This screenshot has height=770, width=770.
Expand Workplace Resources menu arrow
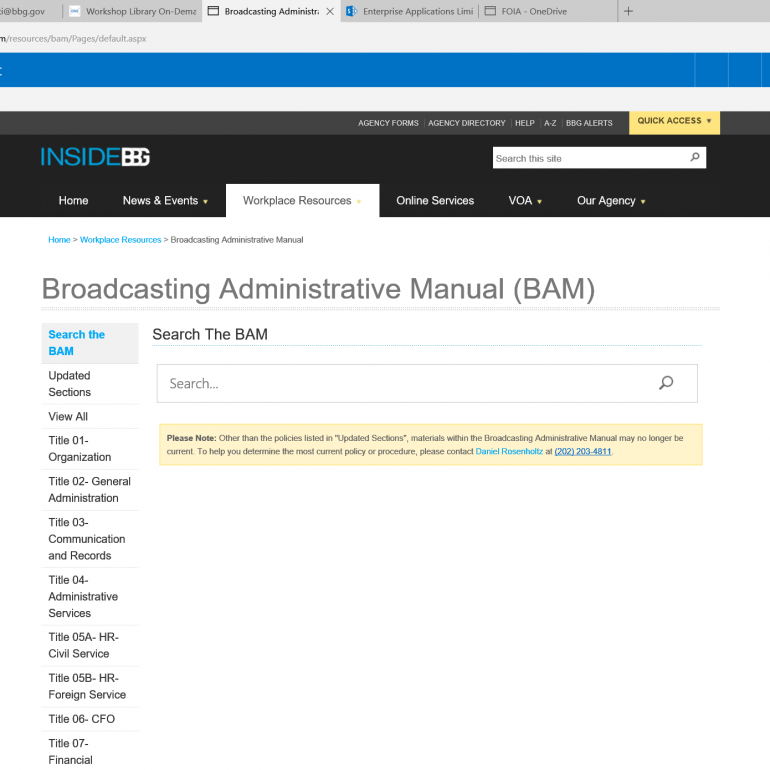358,201
